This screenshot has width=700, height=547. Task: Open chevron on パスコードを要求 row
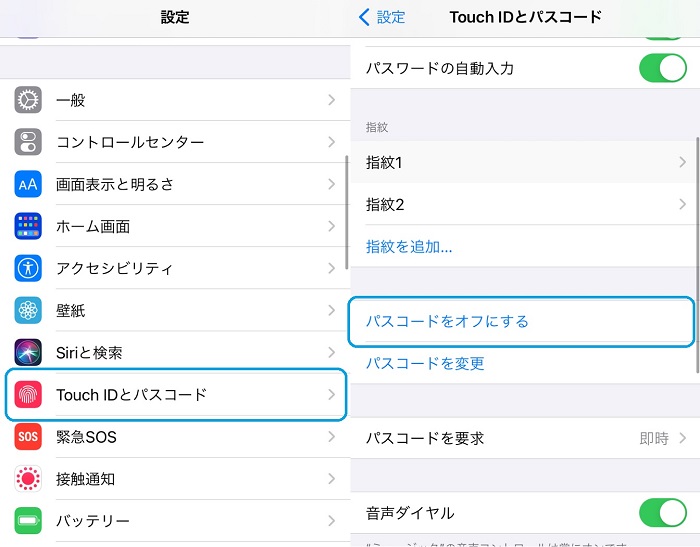click(x=682, y=438)
